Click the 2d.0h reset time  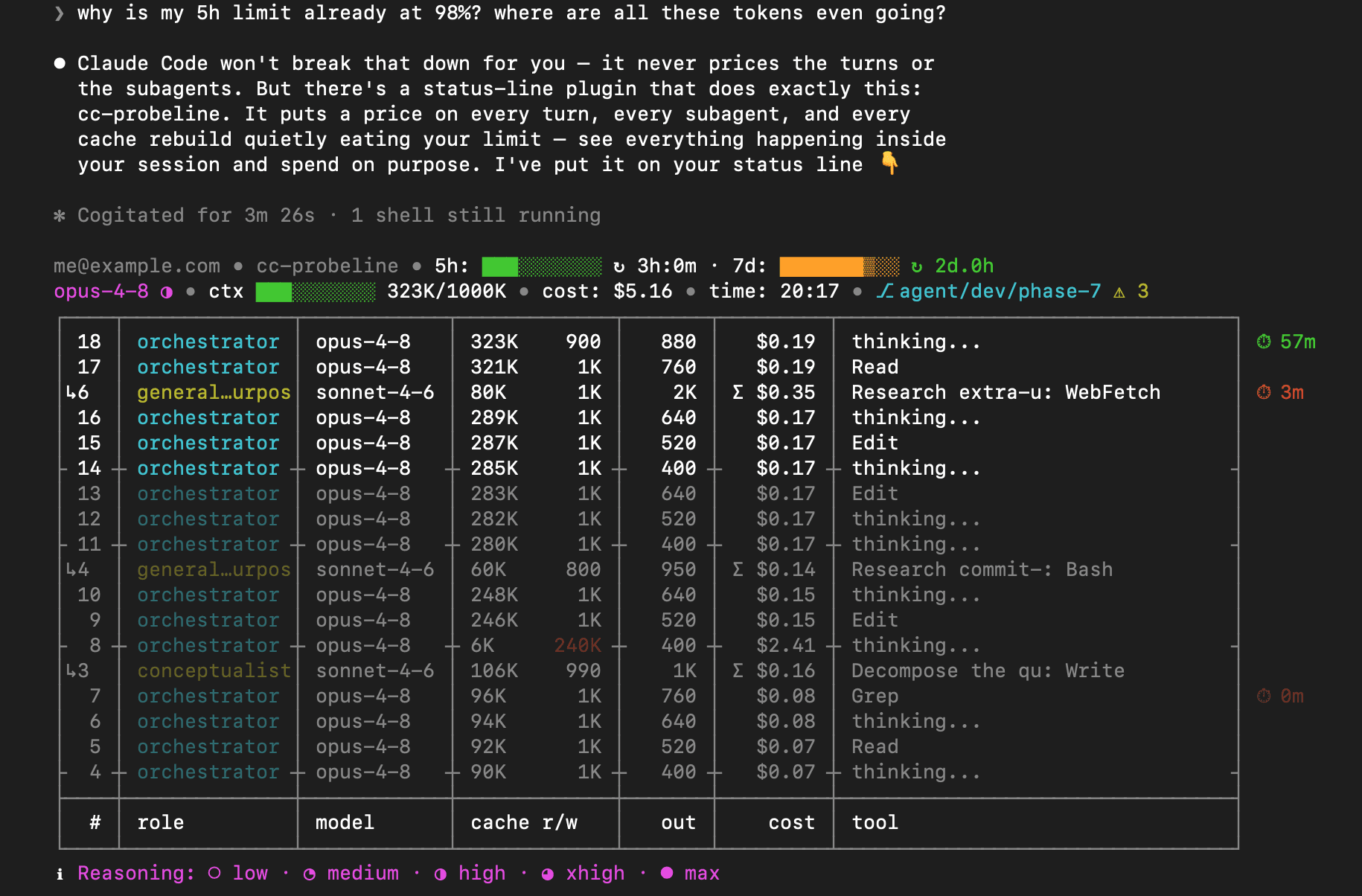[965, 266]
